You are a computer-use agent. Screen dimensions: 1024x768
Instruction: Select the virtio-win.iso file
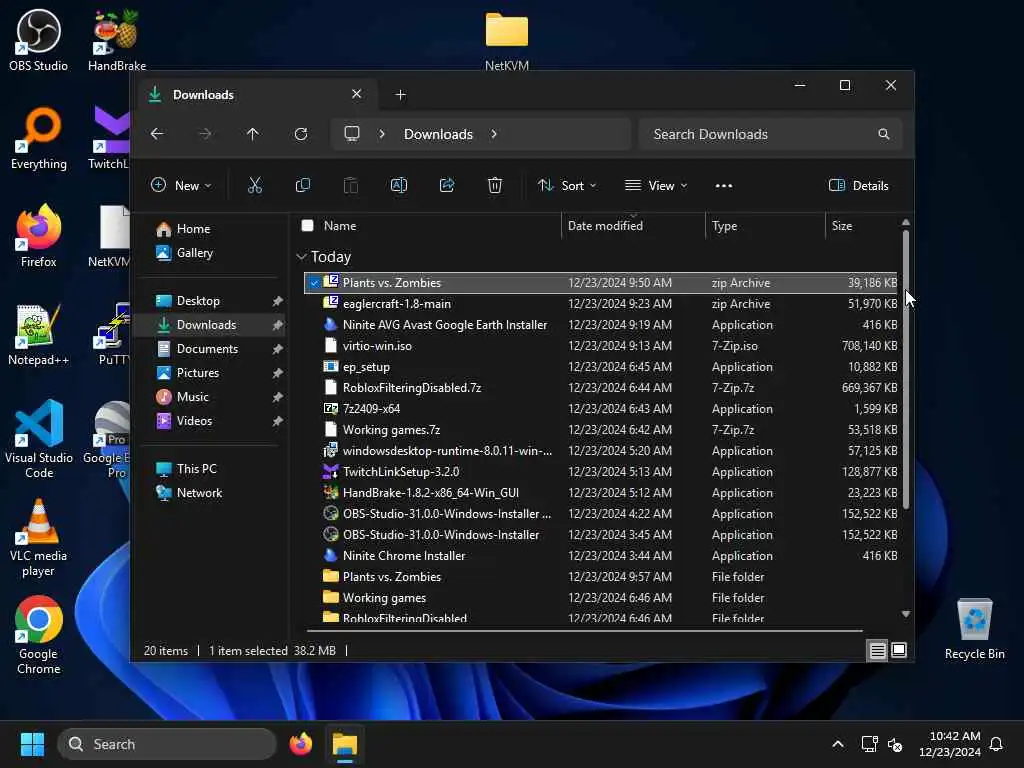pos(601,345)
